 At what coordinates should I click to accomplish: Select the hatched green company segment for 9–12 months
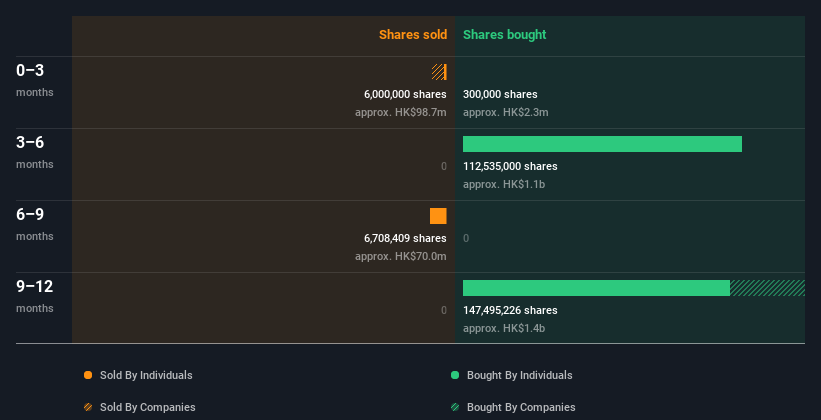coord(767,288)
